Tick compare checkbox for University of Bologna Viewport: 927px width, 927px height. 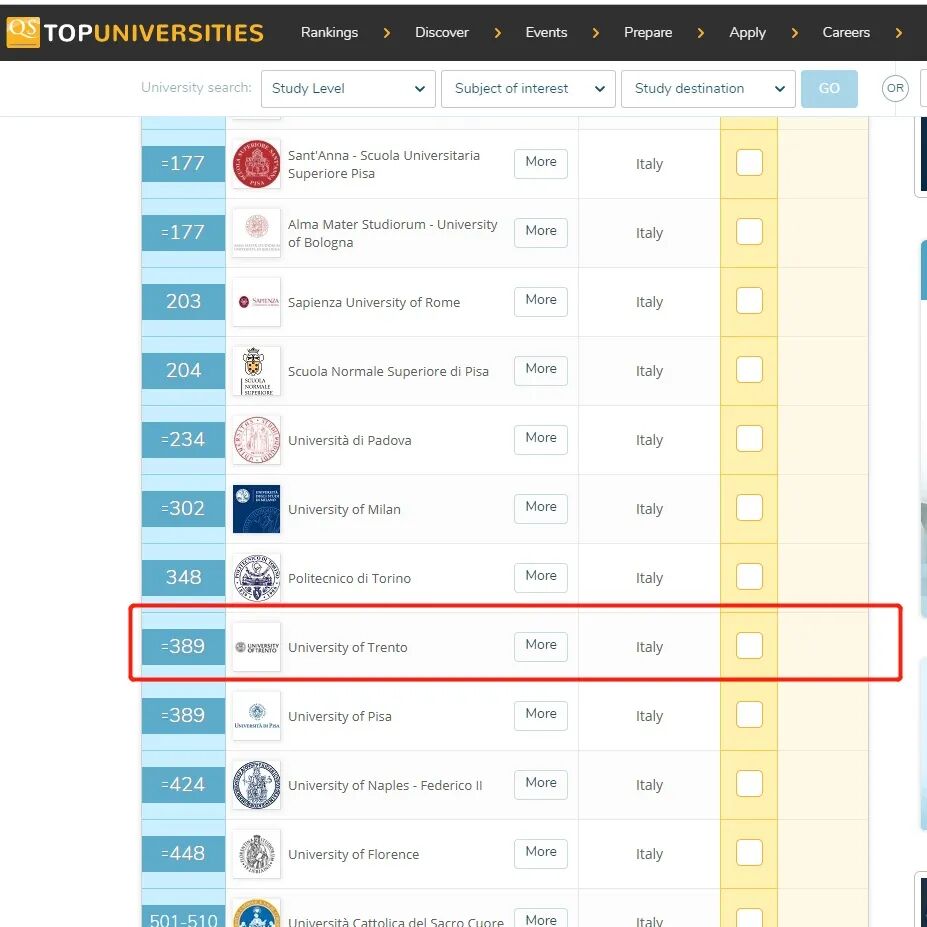click(x=749, y=231)
